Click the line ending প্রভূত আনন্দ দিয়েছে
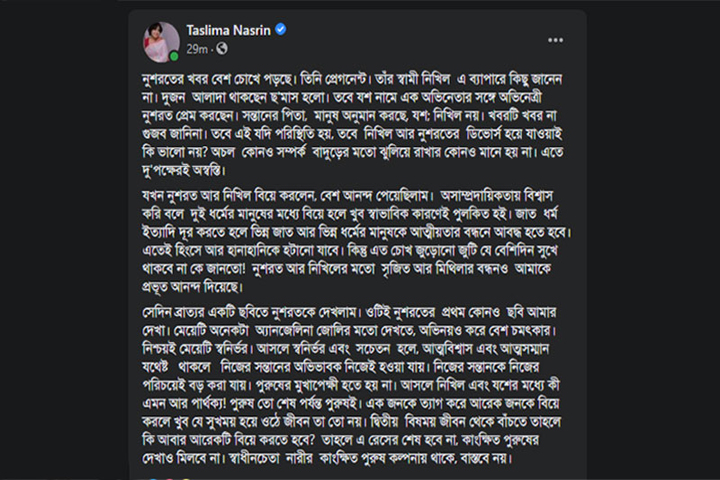 click(192, 287)
